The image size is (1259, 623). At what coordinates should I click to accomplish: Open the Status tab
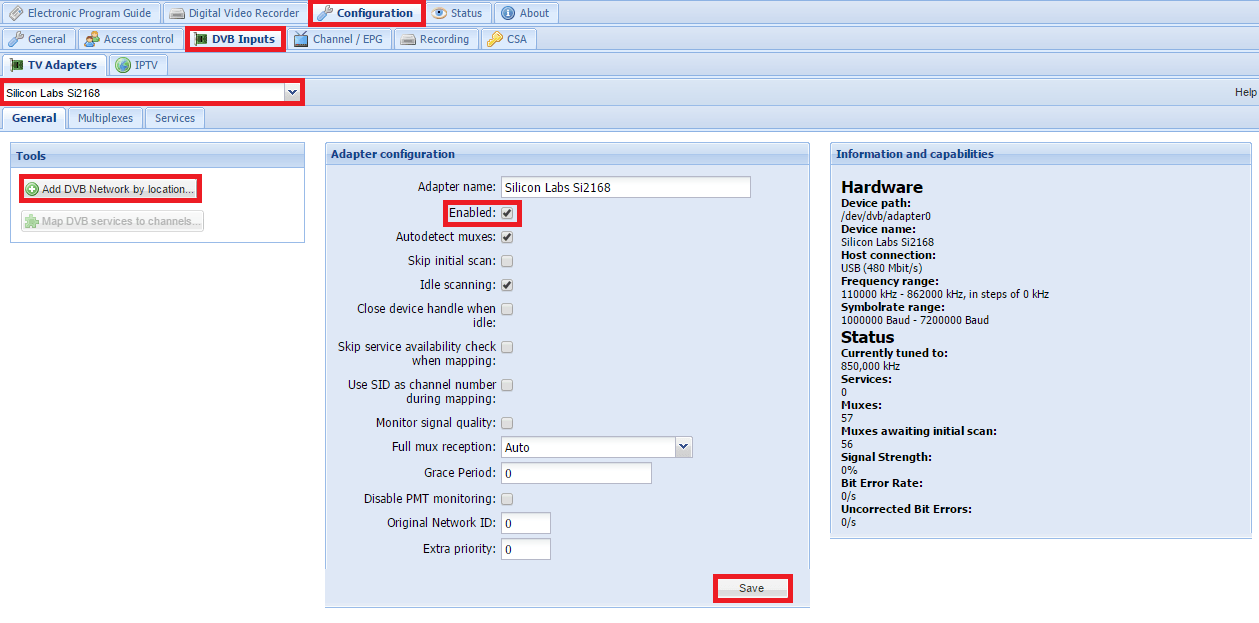(457, 13)
